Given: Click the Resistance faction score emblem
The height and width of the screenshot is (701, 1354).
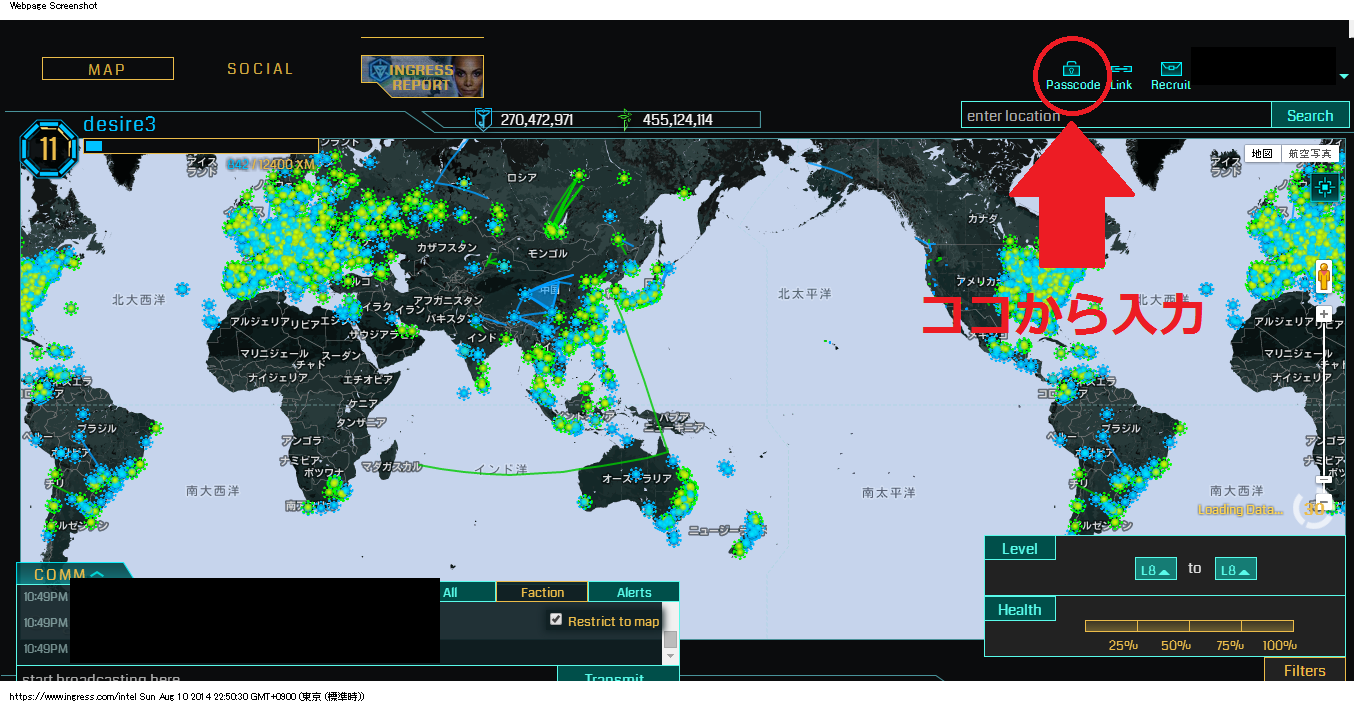Looking at the screenshot, I should coord(483,118).
